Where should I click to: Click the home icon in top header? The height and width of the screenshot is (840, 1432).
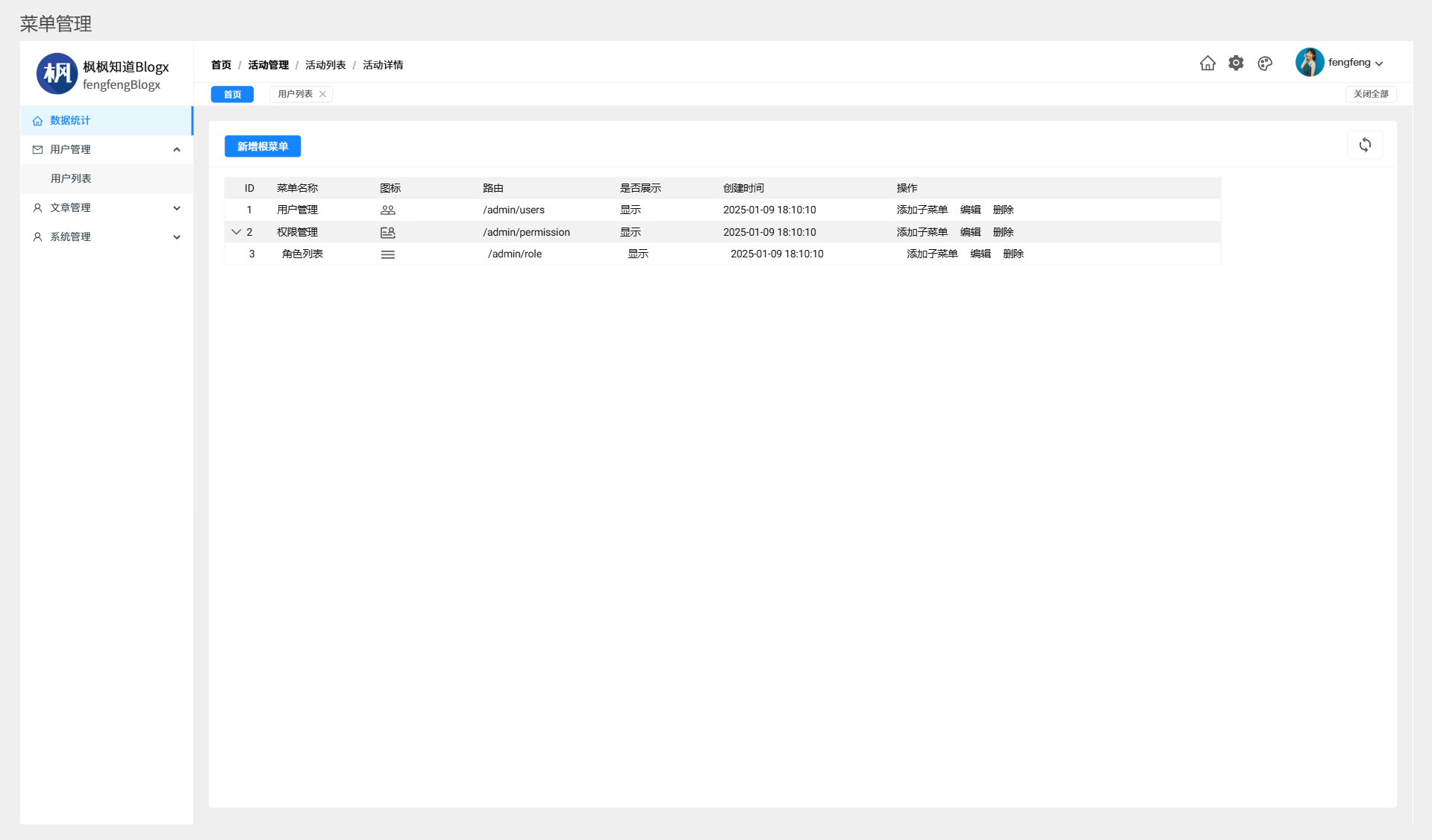[1207, 63]
